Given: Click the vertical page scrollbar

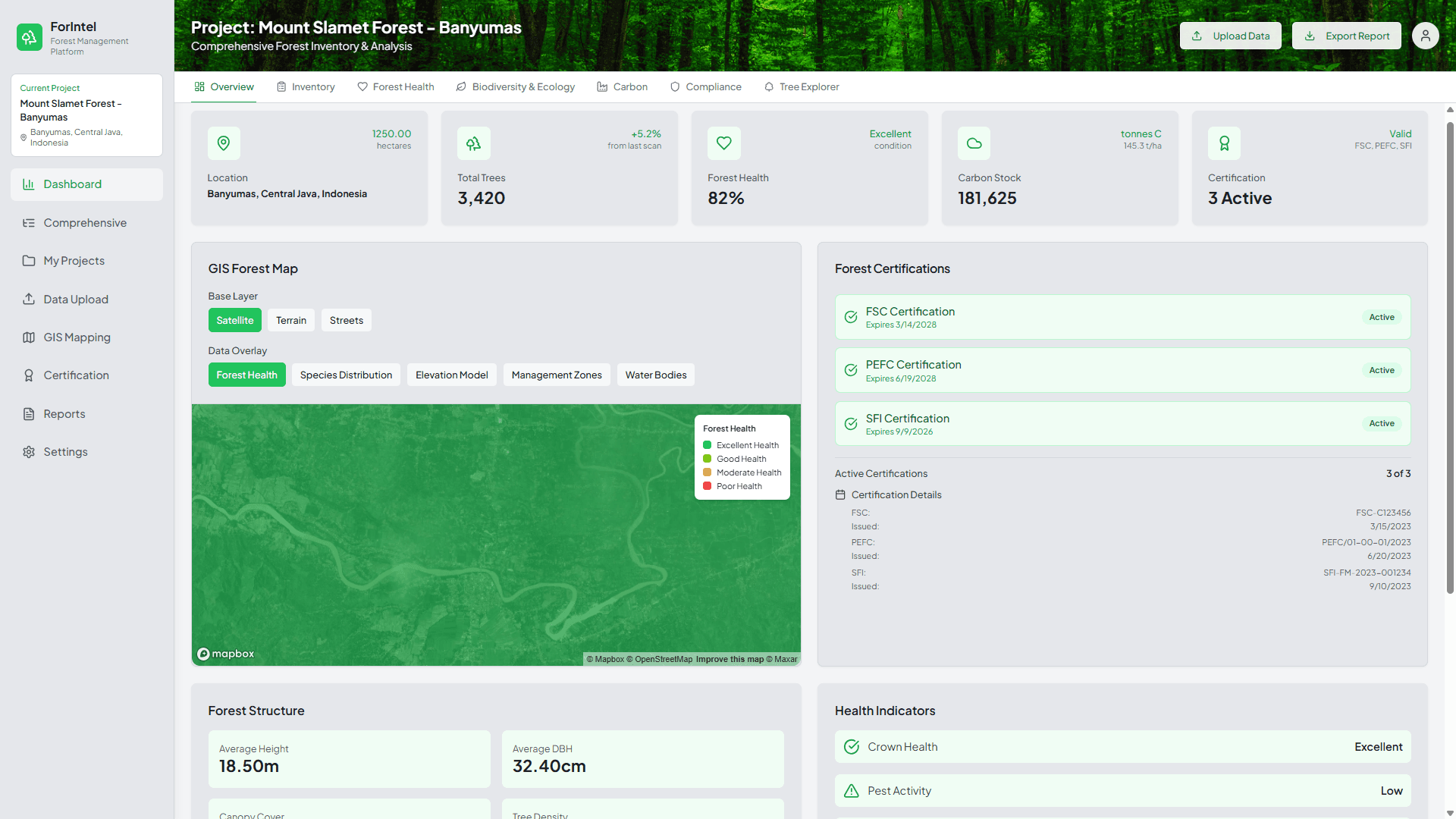Looking at the screenshot, I should 1450,356.
